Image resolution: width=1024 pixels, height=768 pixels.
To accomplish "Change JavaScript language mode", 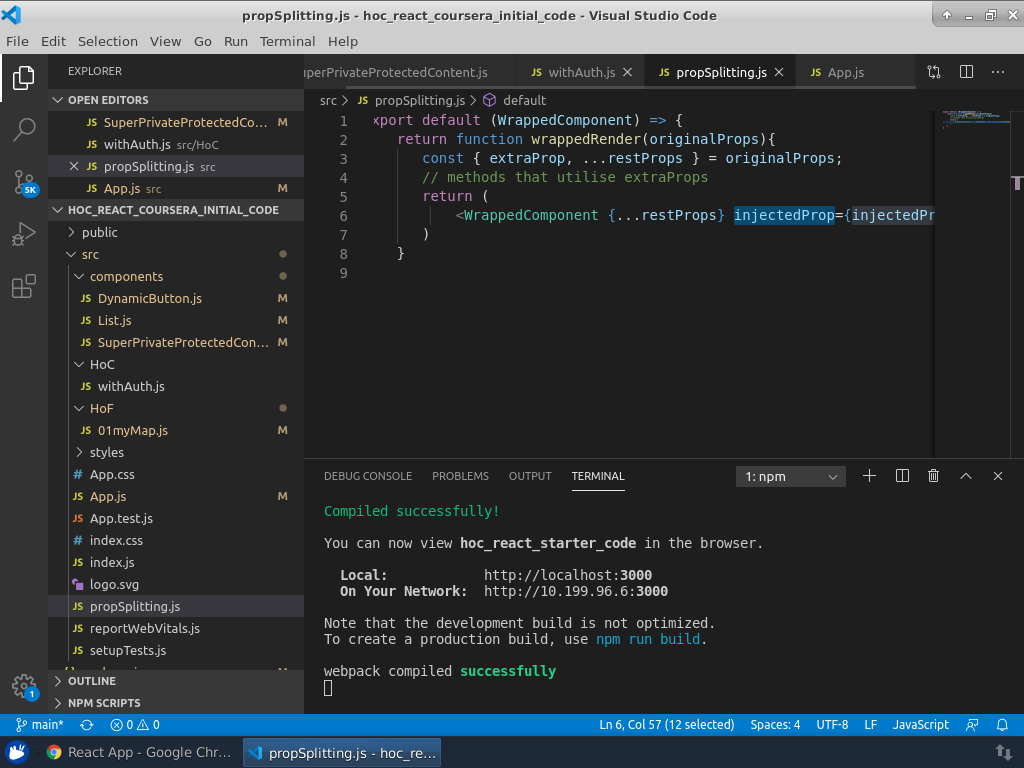I will (x=920, y=725).
